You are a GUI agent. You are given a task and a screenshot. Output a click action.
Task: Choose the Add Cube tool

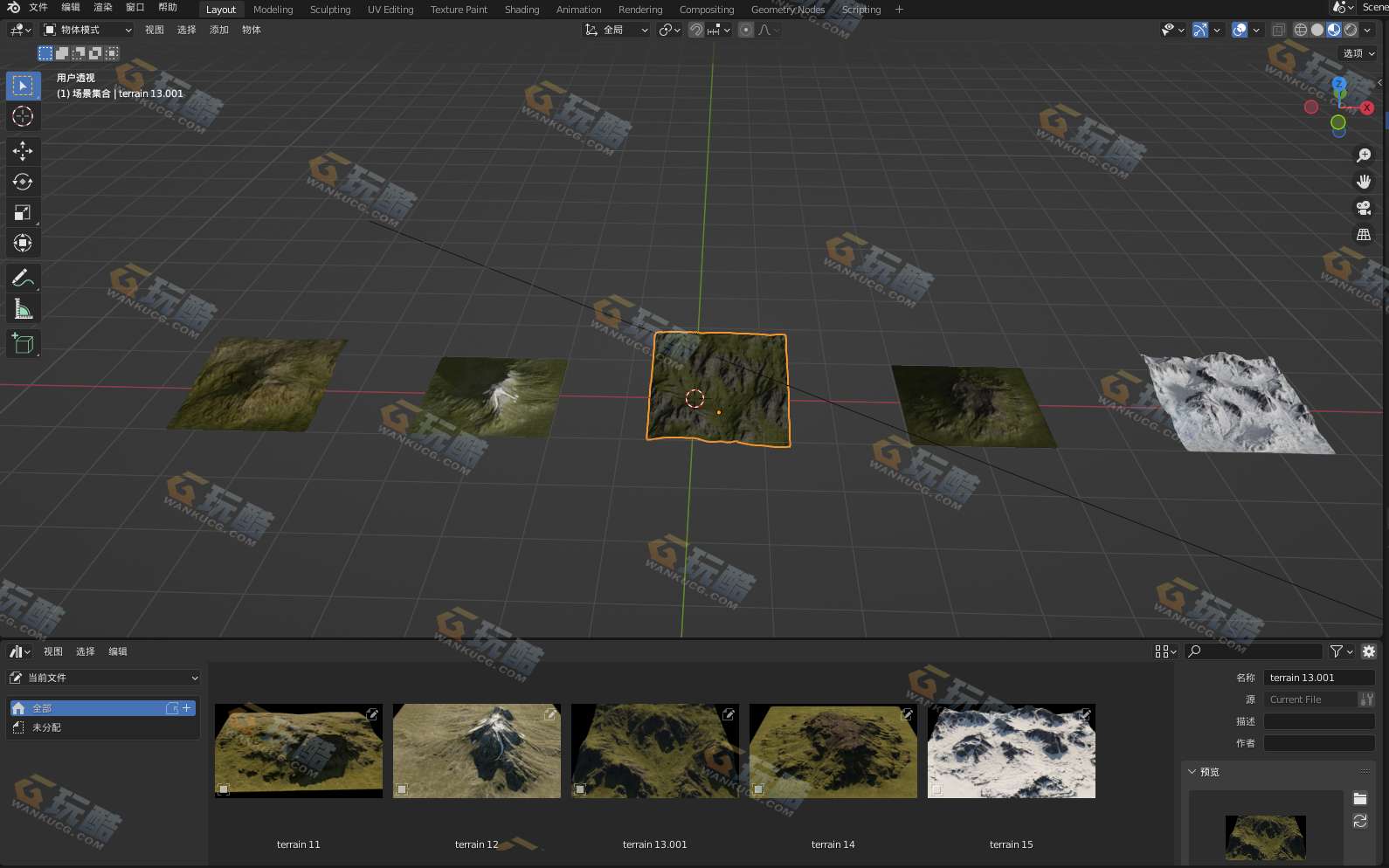coord(23,344)
